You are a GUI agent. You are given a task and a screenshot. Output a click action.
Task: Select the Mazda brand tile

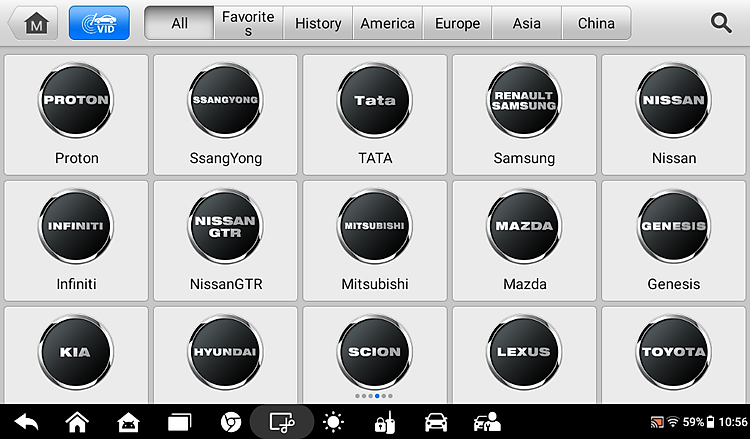(x=524, y=241)
